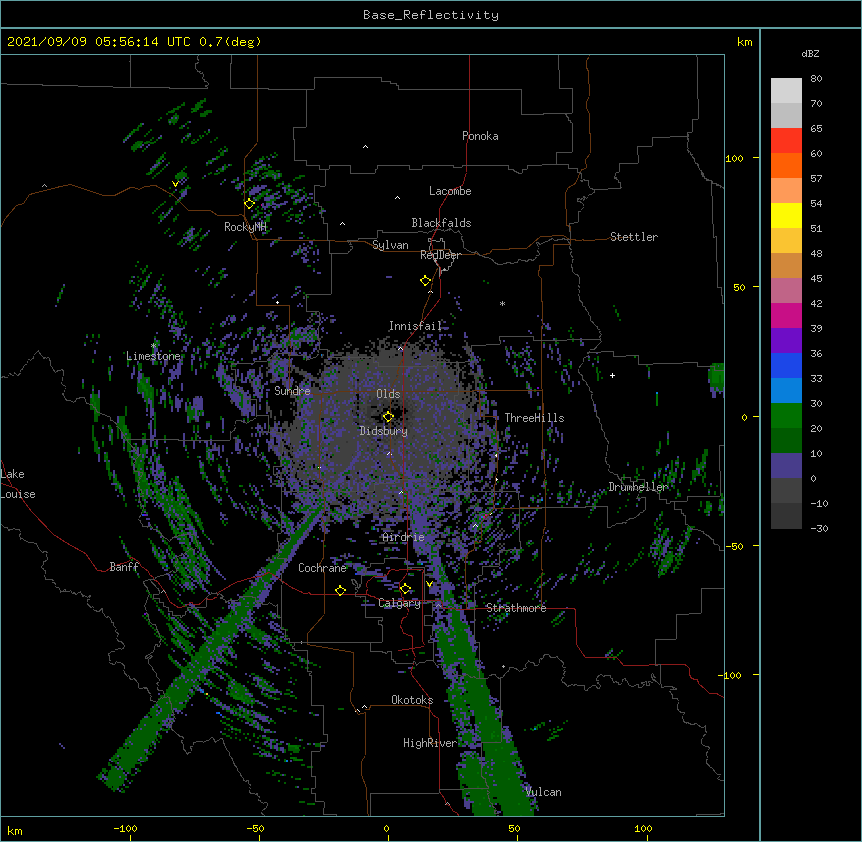Select the magenta 39-42 dBZ legend swatch
The width and height of the screenshot is (862, 842).
[x=786, y=315]
